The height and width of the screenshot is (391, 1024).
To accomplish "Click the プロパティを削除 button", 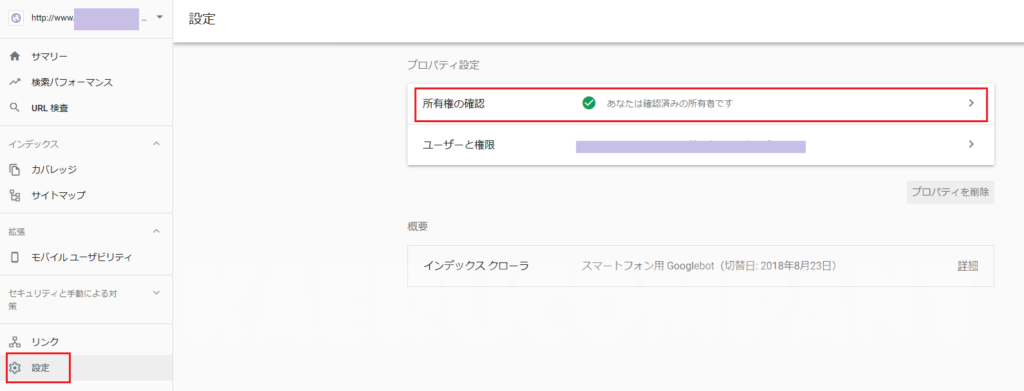I will (x=950, y=193).
